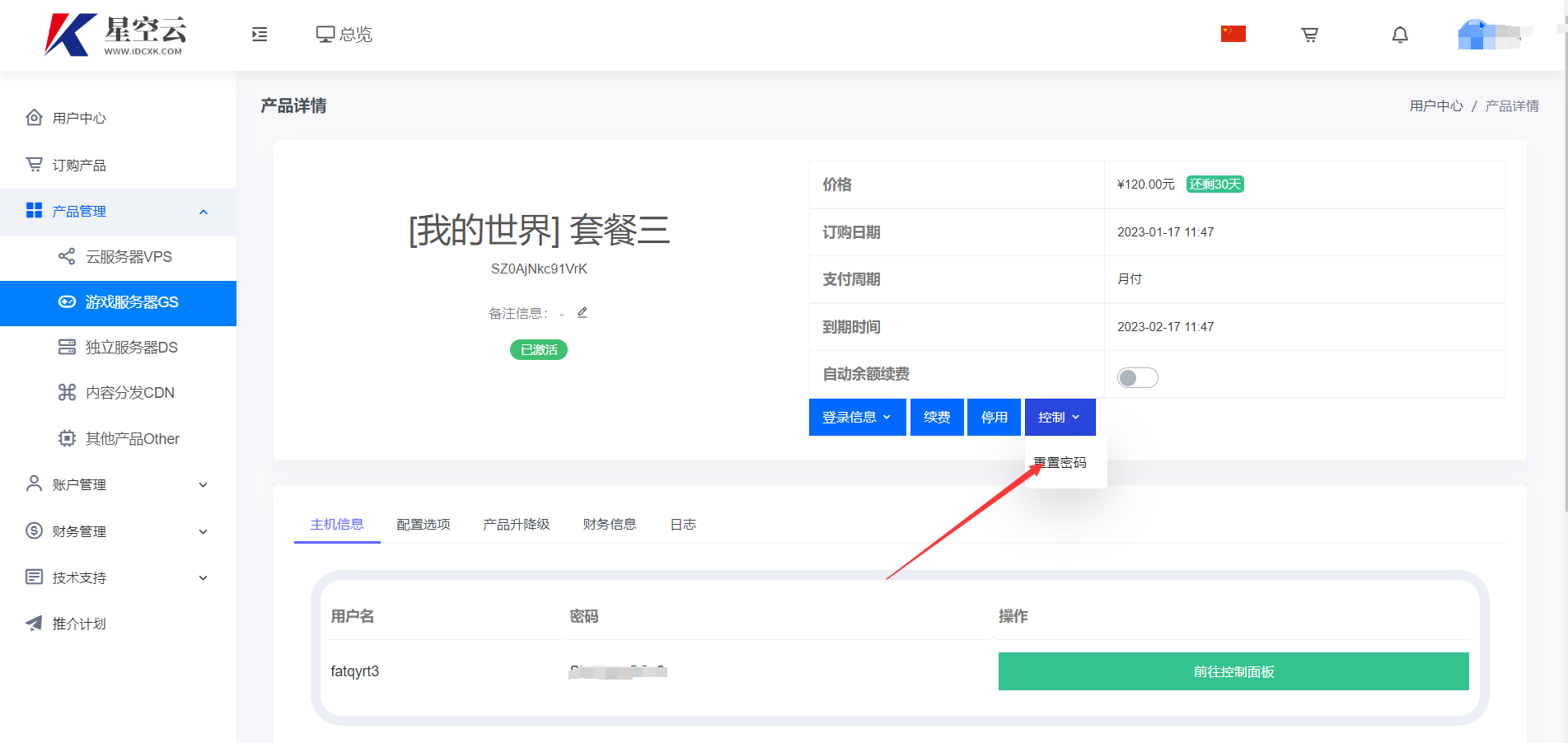1568x743 pixels.
Task: Open notifications bell icon
Action: 1400,35
